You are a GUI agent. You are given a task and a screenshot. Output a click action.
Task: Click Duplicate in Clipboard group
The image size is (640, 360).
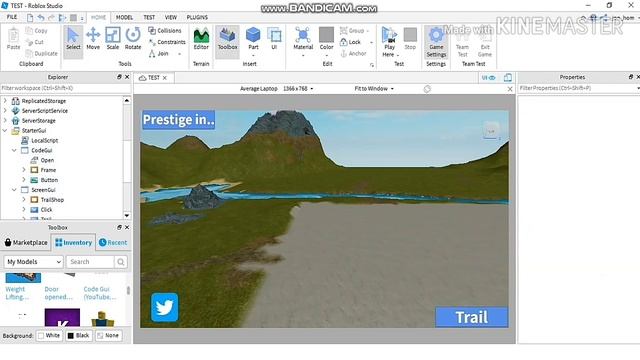tap(42, 53)
